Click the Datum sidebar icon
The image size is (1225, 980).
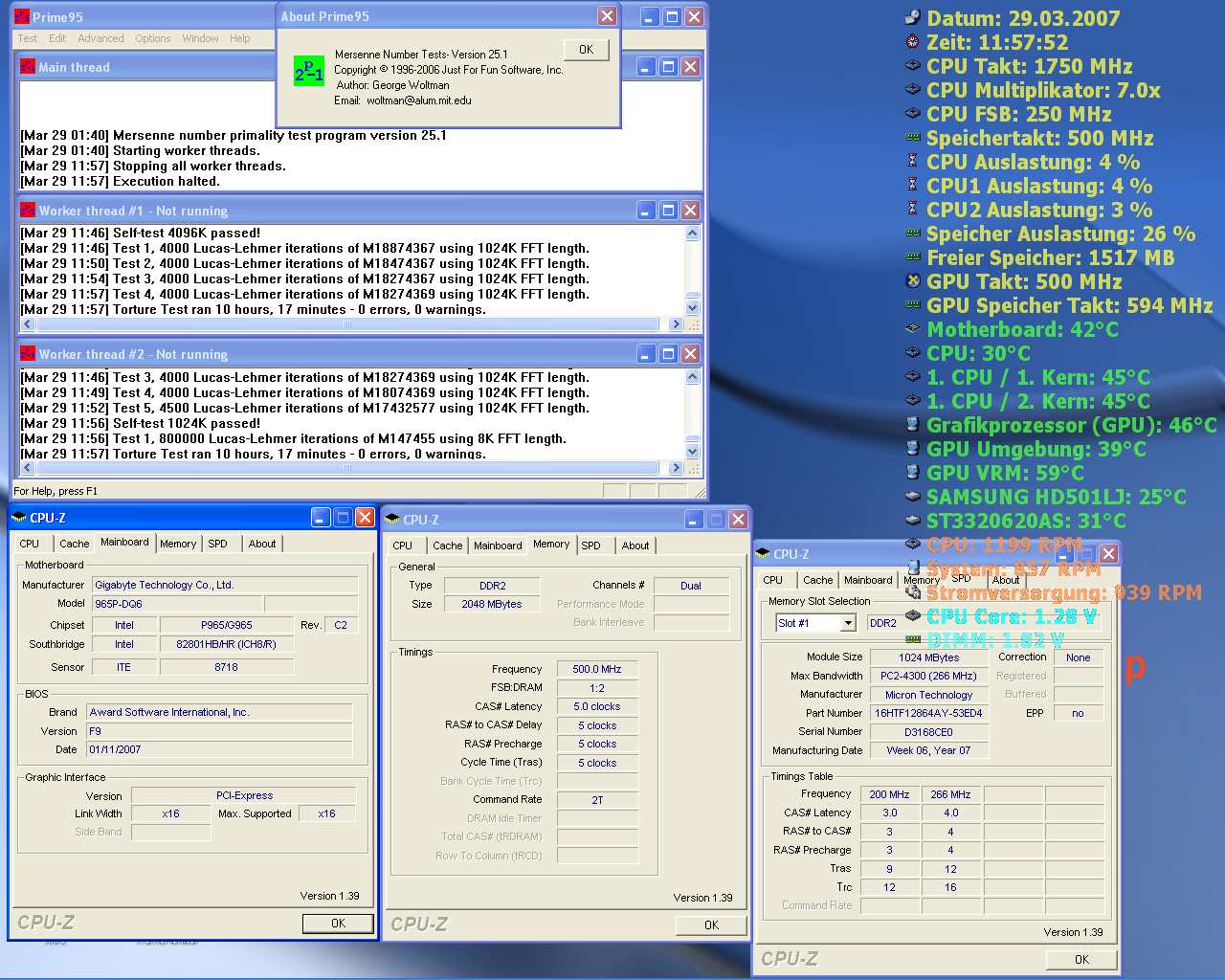point(912,17)
